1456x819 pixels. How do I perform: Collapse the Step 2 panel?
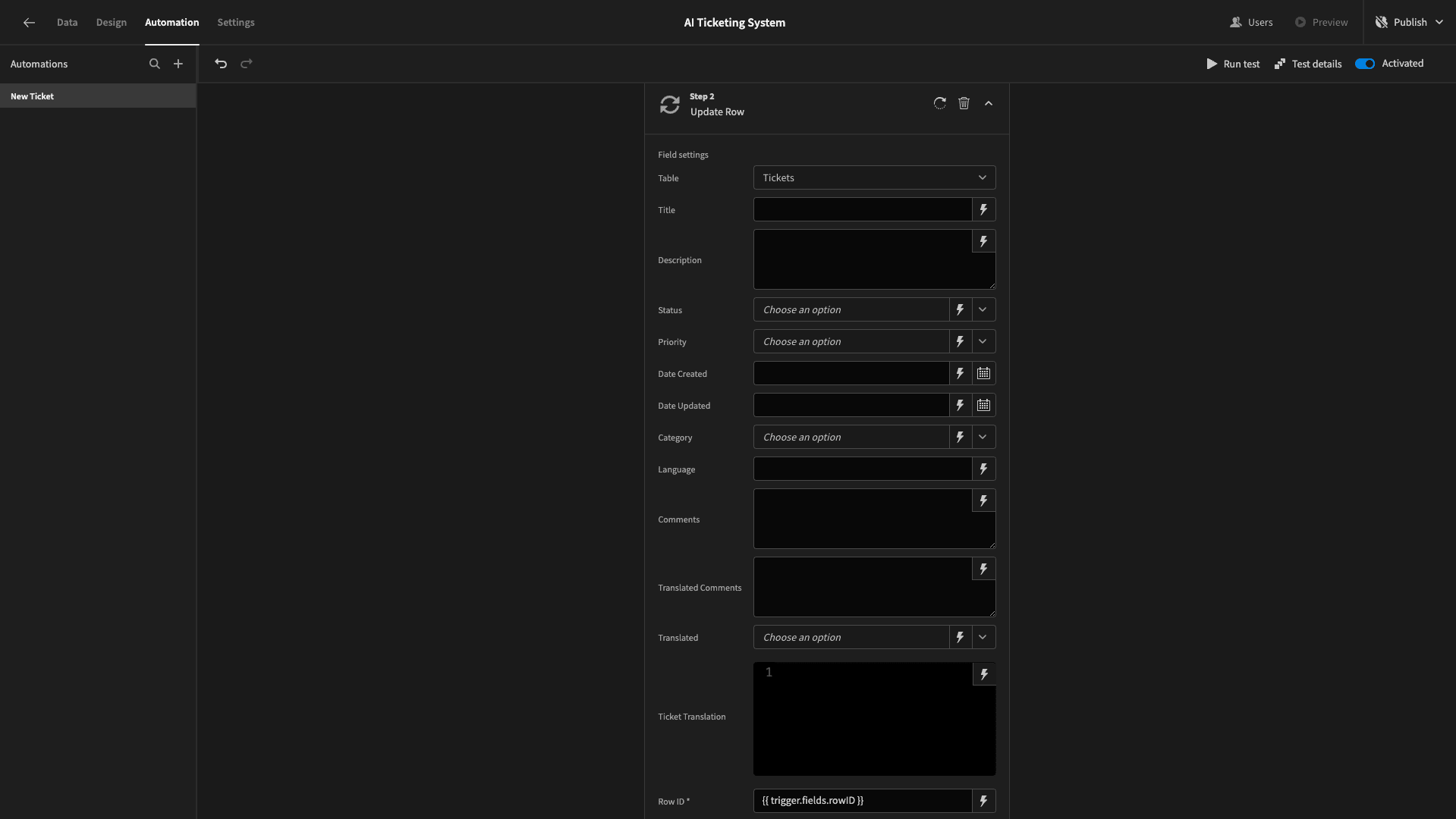989,103
